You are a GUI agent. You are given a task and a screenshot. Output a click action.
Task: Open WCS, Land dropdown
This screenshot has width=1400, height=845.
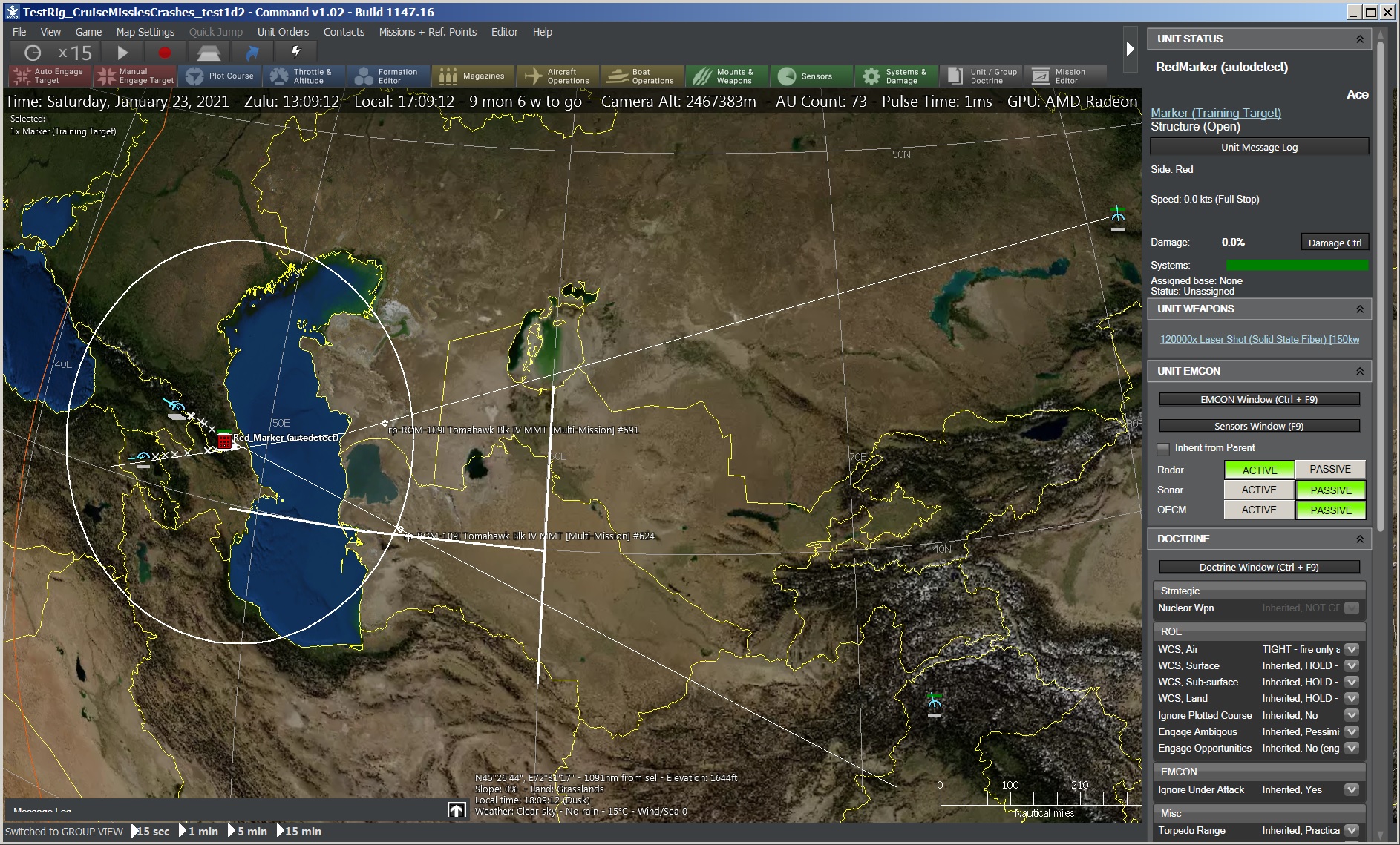(x=1352, y=698)
